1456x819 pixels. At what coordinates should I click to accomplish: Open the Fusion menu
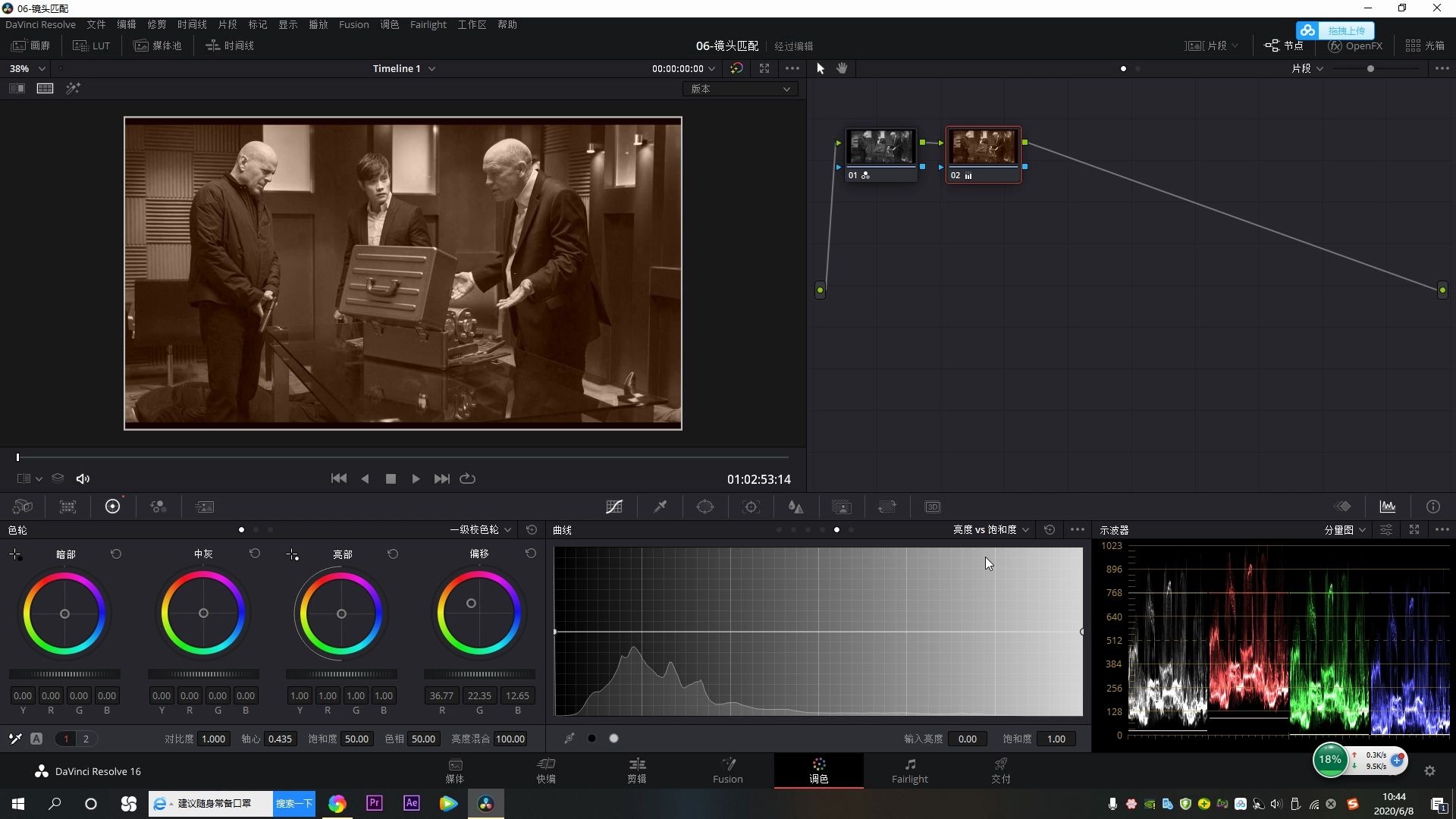[x=353, y=24]
